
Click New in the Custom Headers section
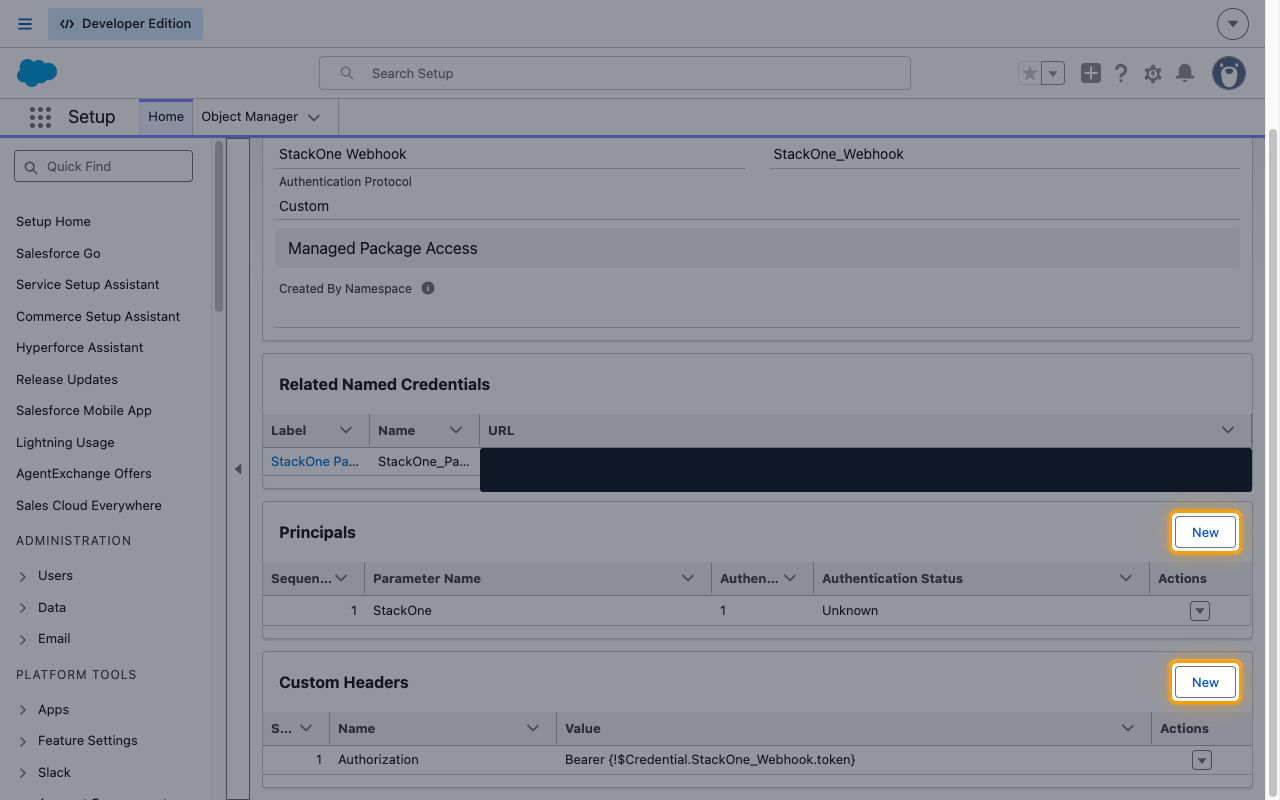[1205, 683]
